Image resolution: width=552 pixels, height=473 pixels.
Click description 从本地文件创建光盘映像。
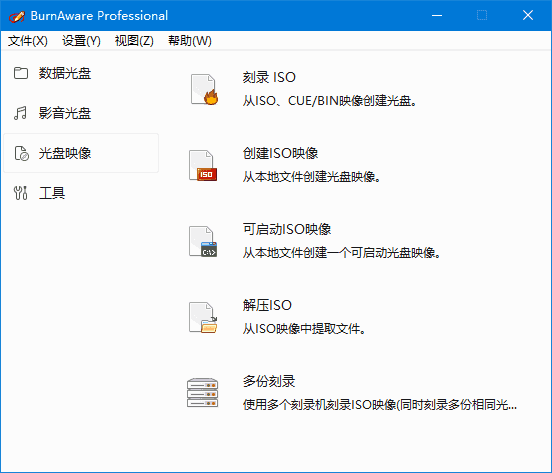pyautogui.click(x=312, y=177)
